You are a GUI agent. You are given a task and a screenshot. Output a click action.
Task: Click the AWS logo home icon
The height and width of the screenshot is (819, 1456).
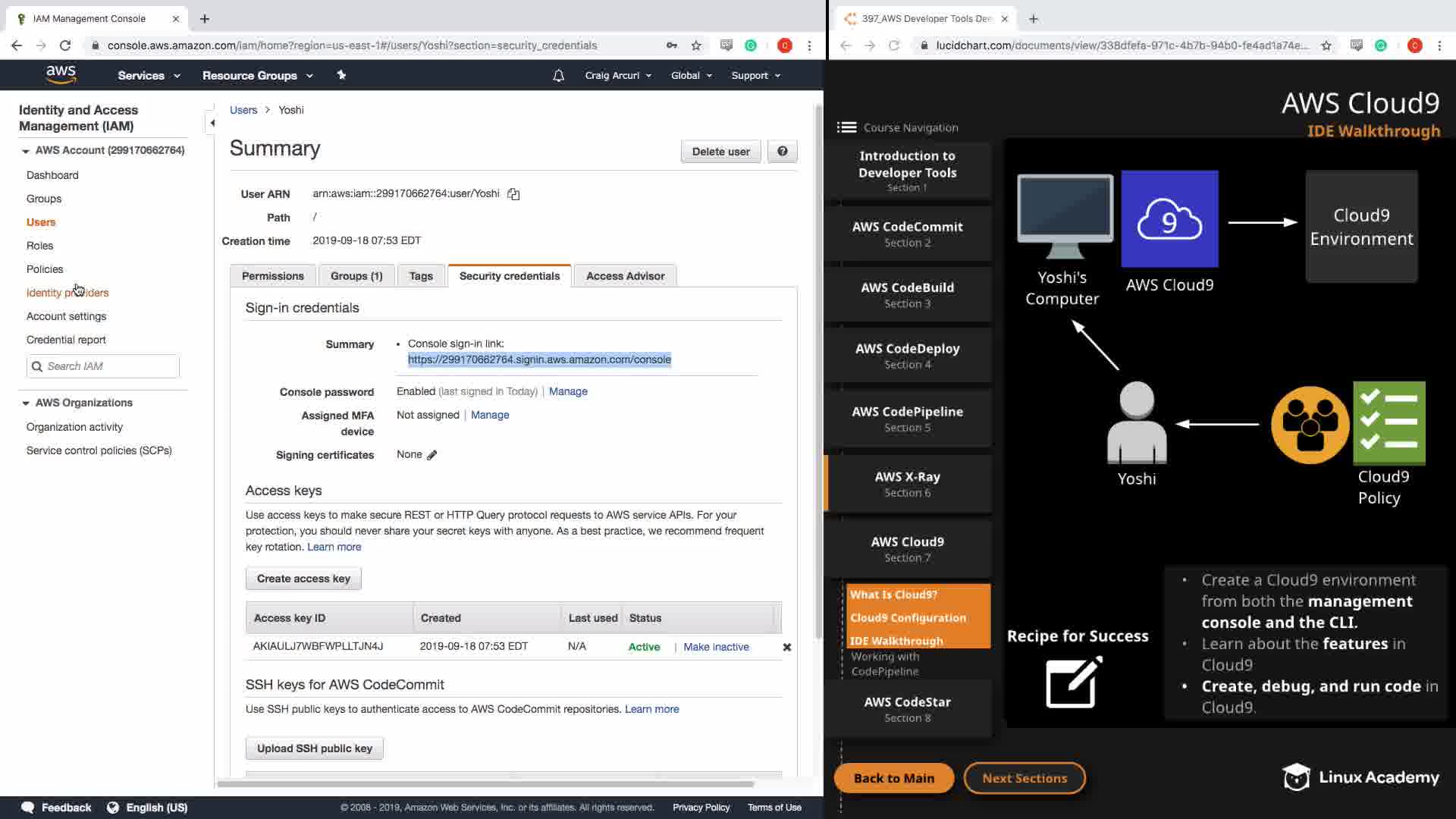[x=61, y=74]
